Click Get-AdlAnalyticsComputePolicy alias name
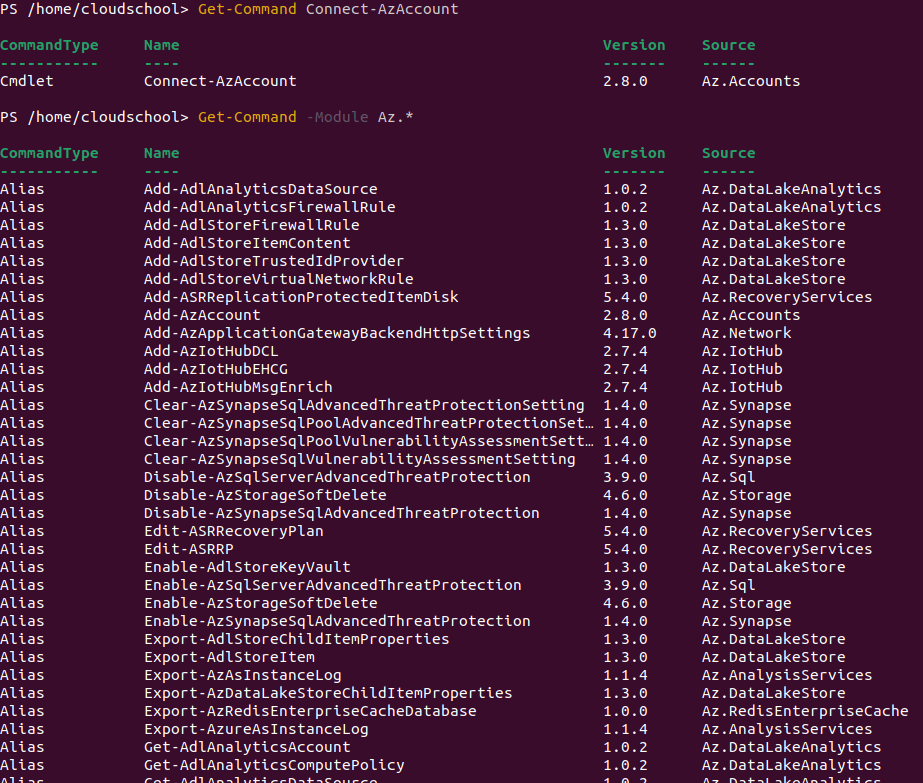This screenshot has width=923, height=783. (274, 765)
